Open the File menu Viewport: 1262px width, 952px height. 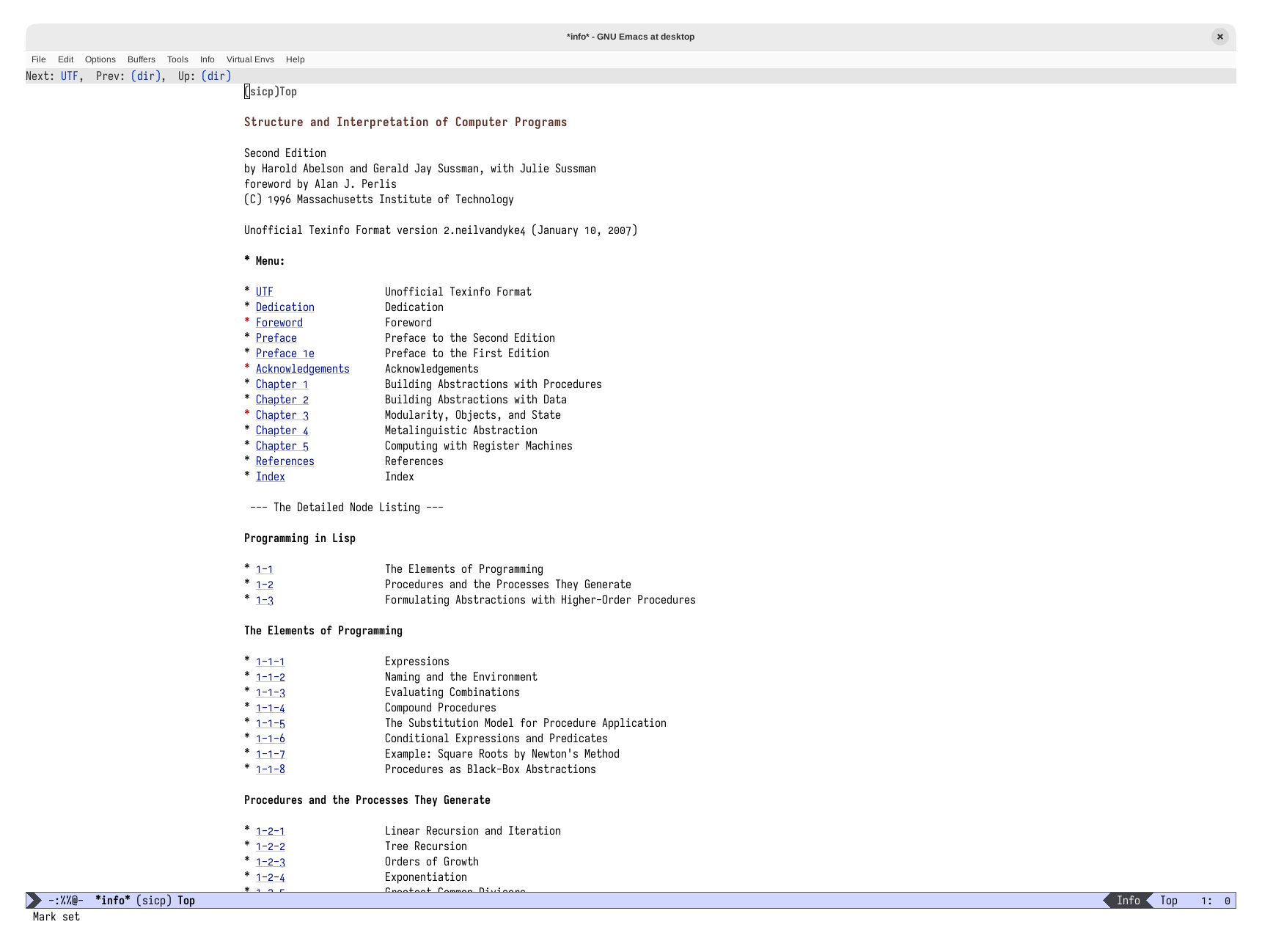pyautogui.click(x=39, y=59)
